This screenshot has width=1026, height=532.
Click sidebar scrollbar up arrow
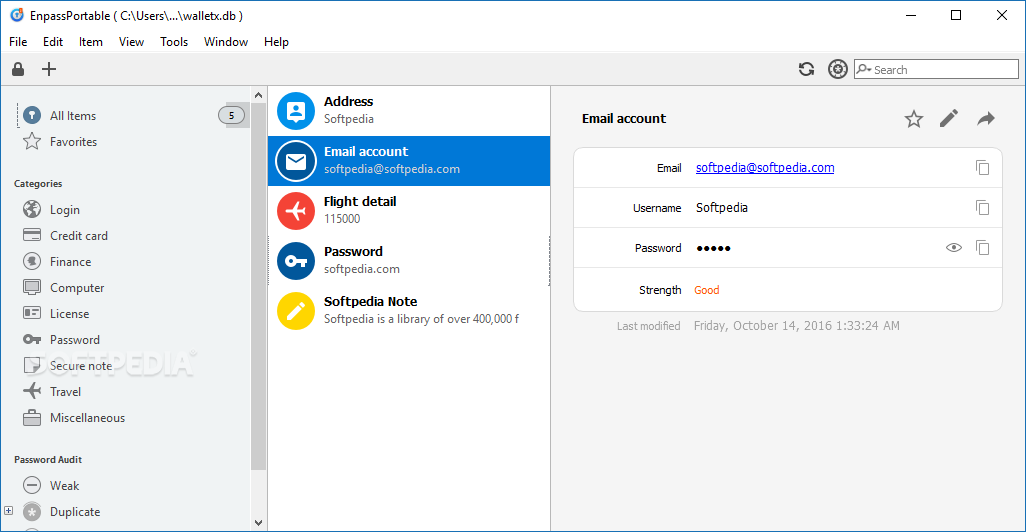point(258,95)
